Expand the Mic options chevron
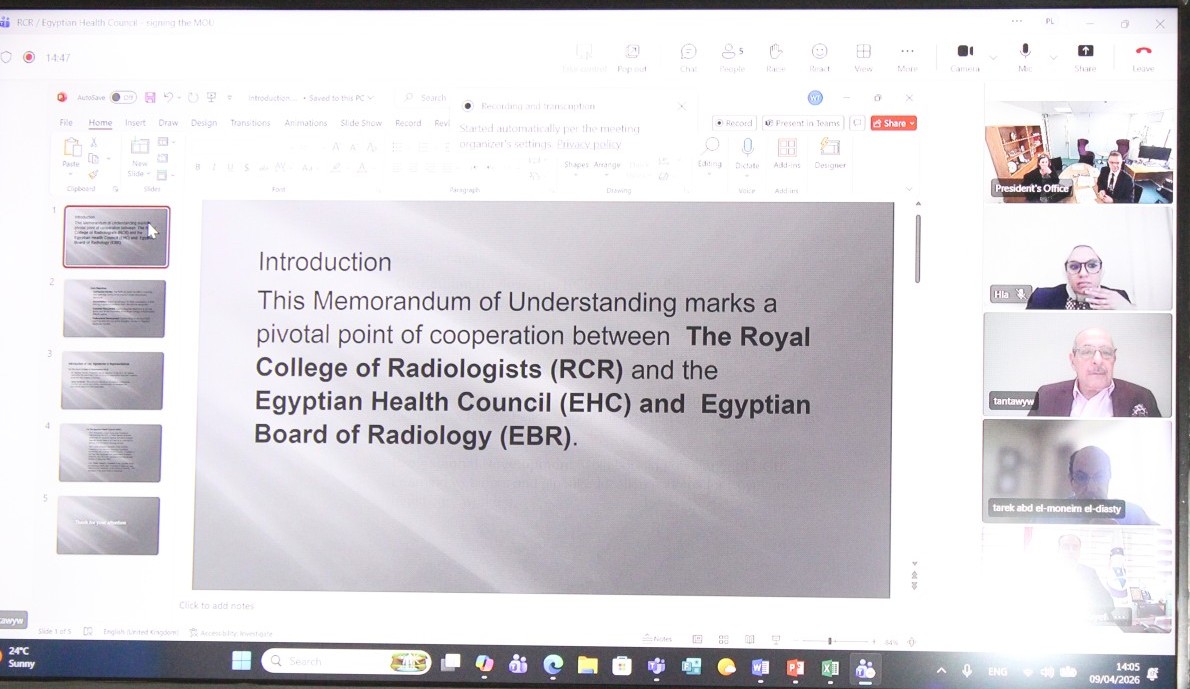 point(1053,58)
